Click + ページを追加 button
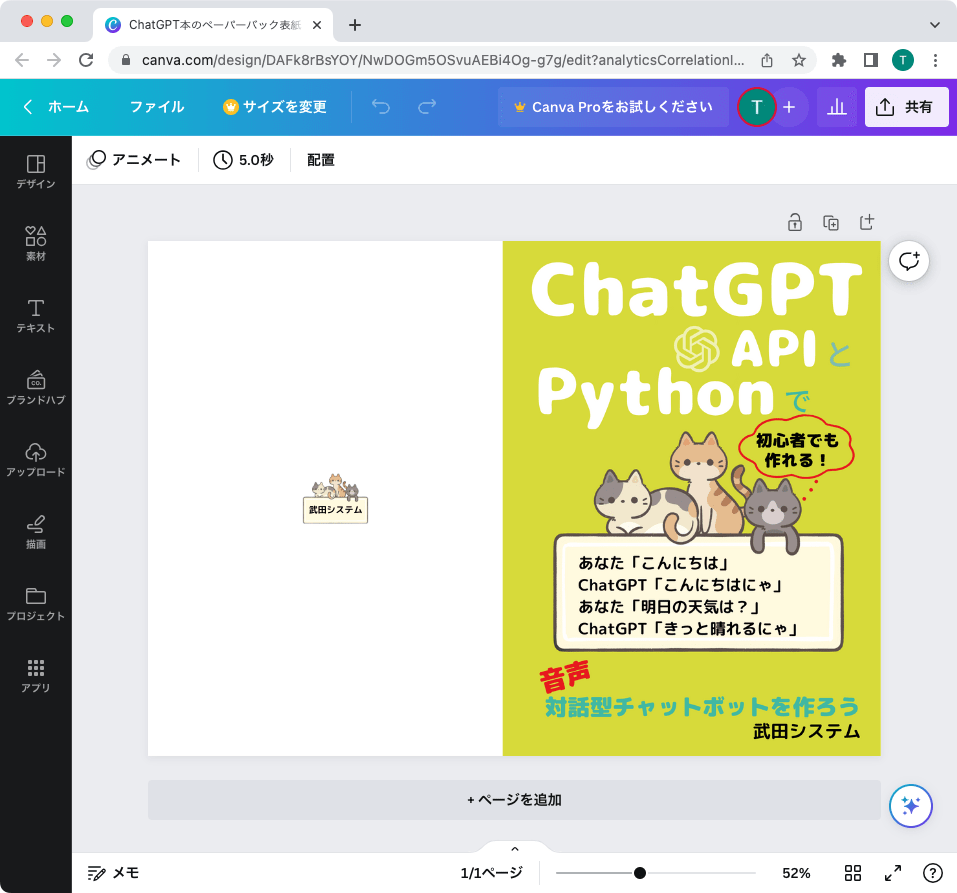This screenshot has width=957, height=893. coord(514,800)
